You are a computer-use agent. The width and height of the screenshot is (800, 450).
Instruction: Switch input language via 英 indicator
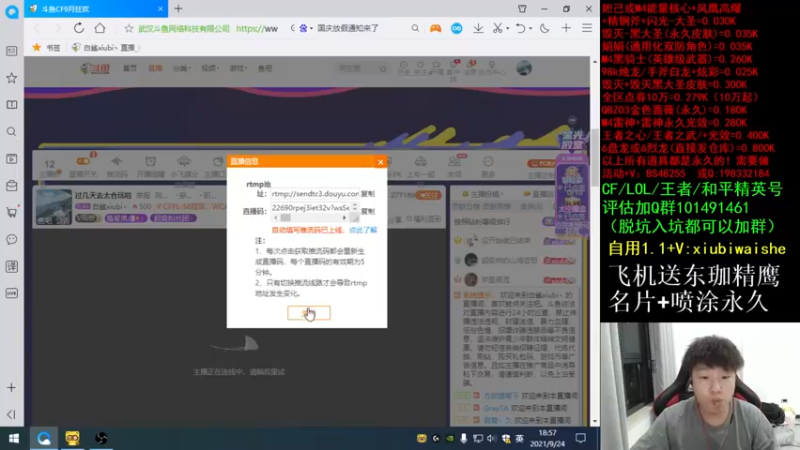point(519,438)
